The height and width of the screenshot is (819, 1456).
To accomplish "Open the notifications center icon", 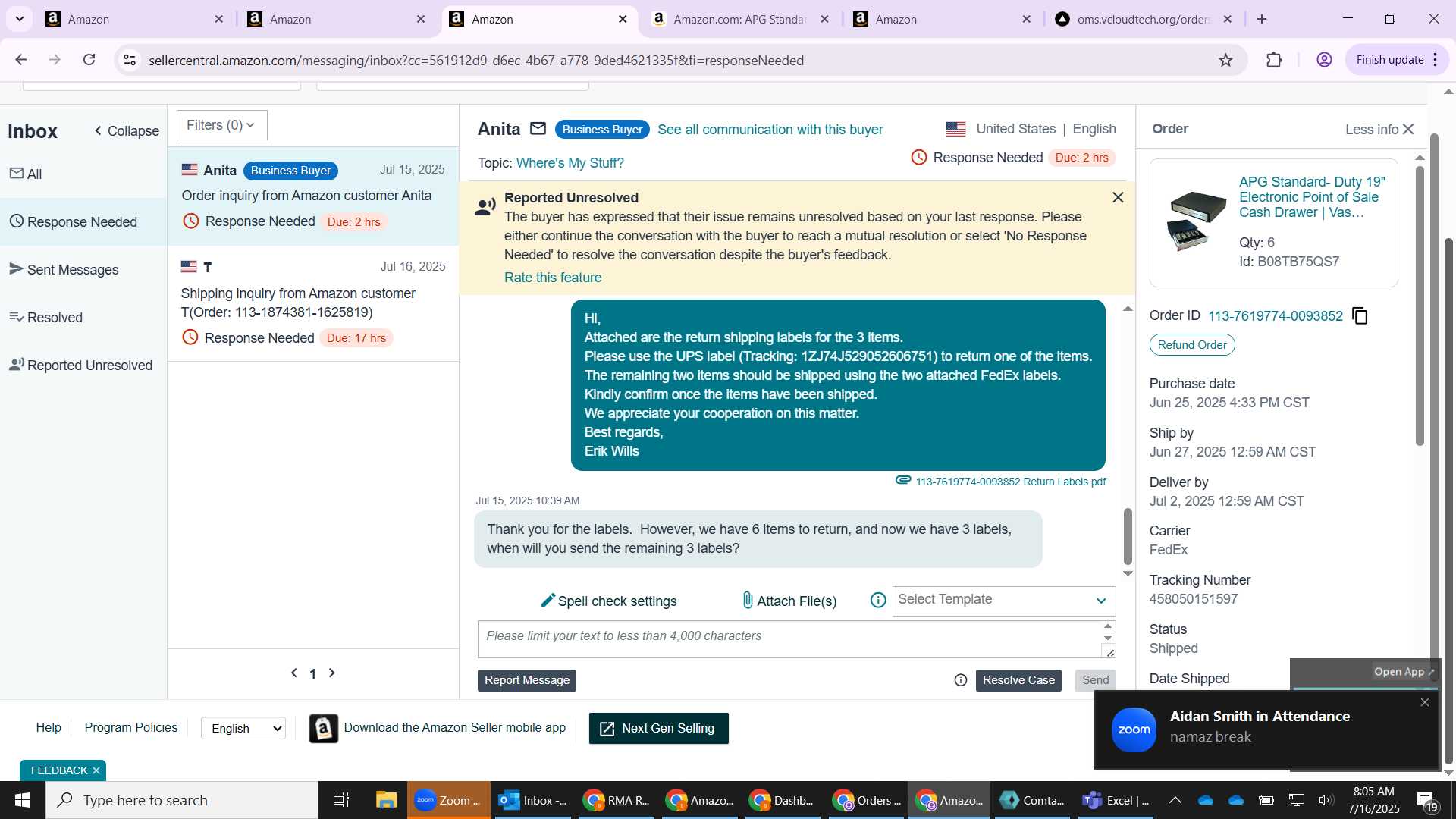I will [1426, 800].
